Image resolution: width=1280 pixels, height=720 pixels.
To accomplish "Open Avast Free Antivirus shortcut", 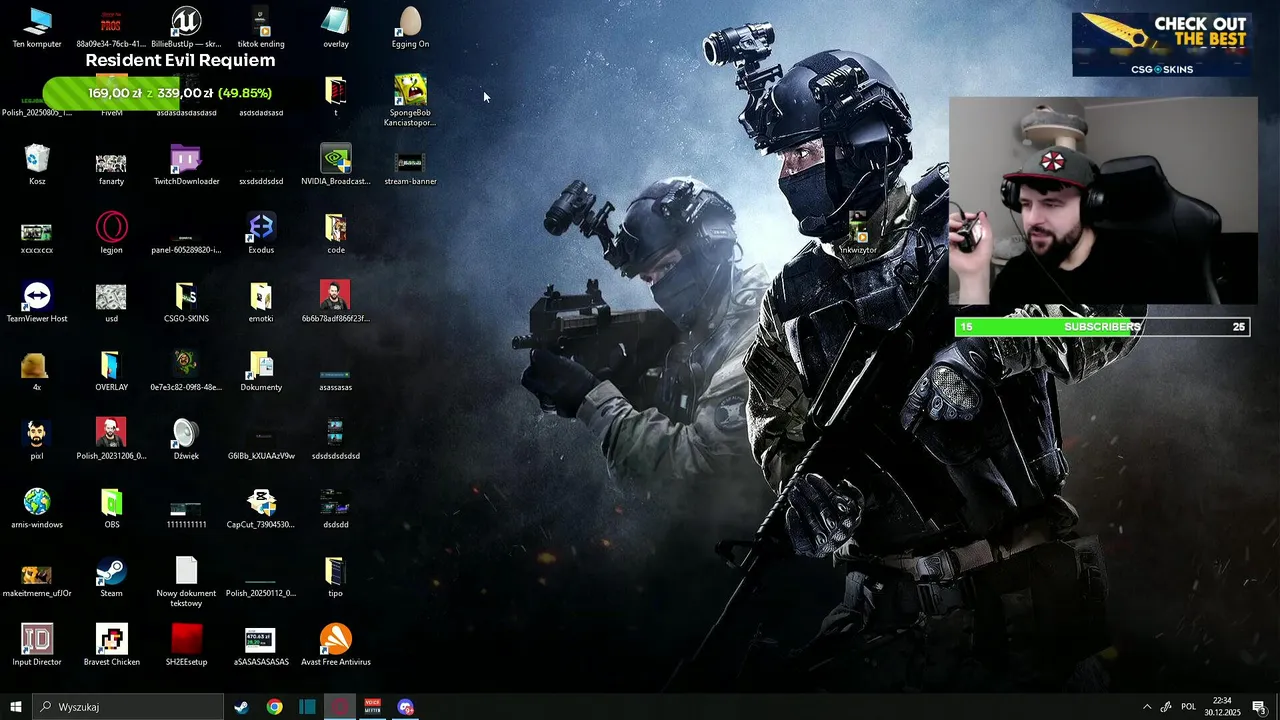I will click(336, 644).
